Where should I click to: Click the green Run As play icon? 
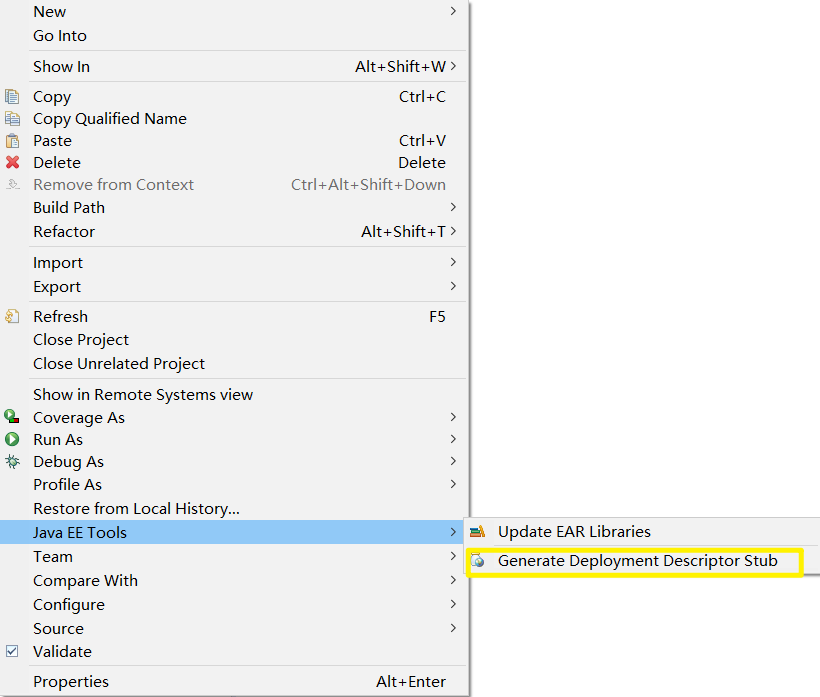[x=12, y=439]
